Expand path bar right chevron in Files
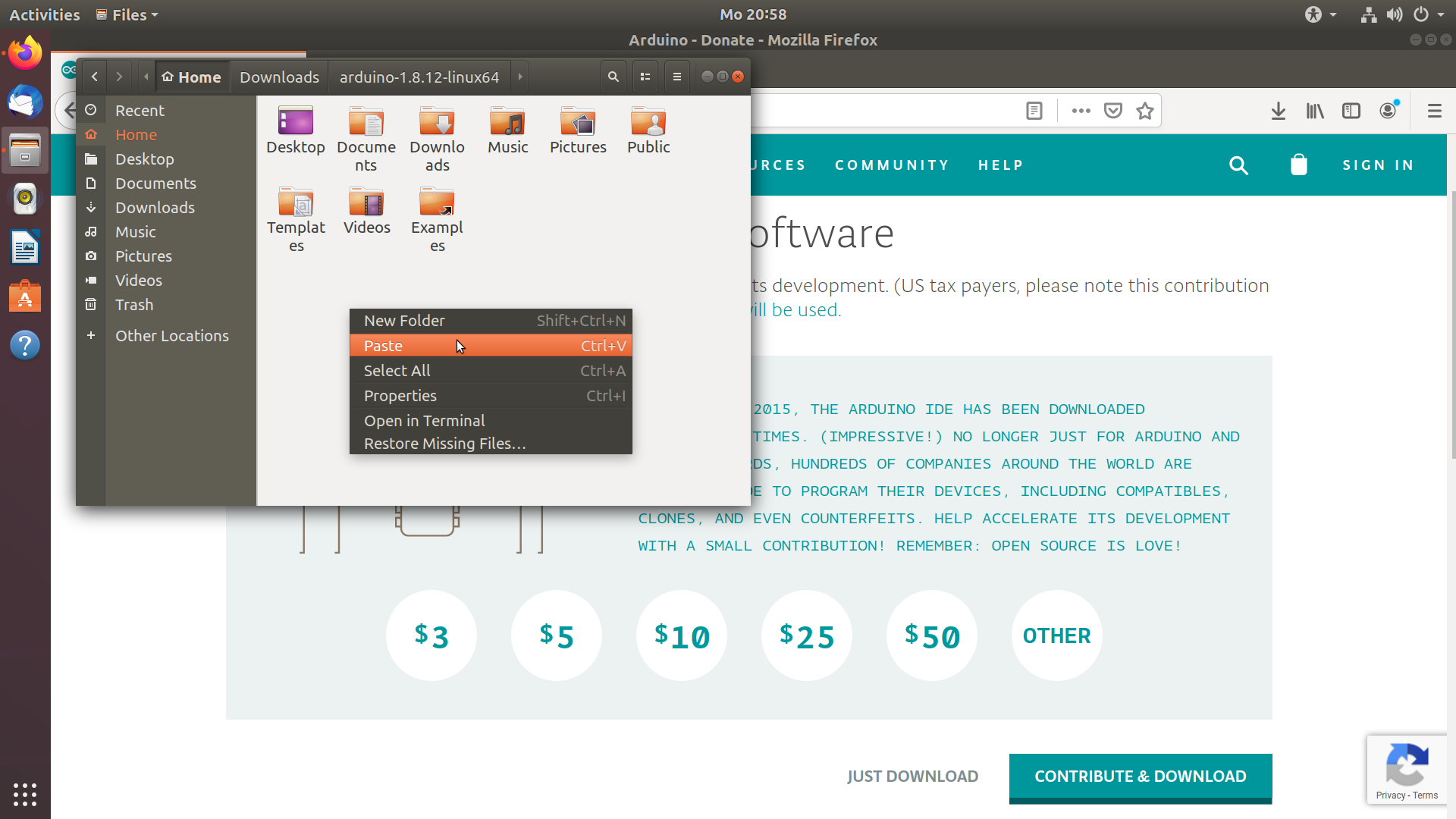The image size is (1456, 819). [520, 77]
